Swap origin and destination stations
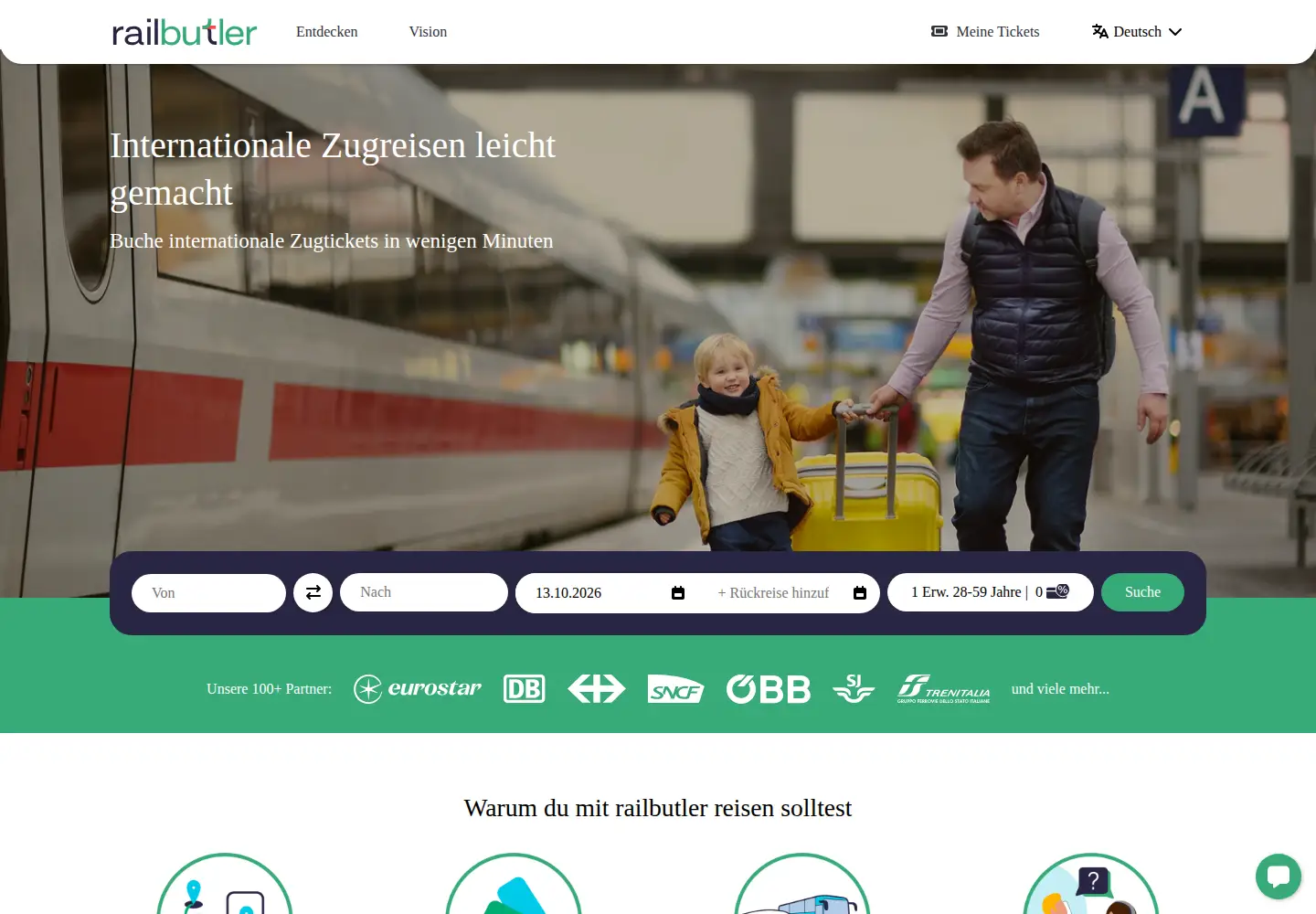The width and height of the screenshot is (1316, 914). (x=313, y=592)
